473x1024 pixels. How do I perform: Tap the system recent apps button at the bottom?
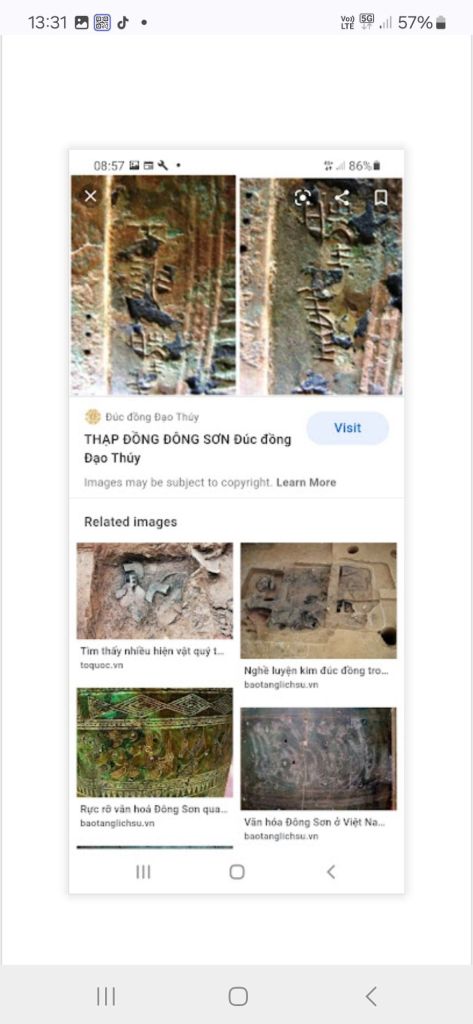tap(106, 996)
